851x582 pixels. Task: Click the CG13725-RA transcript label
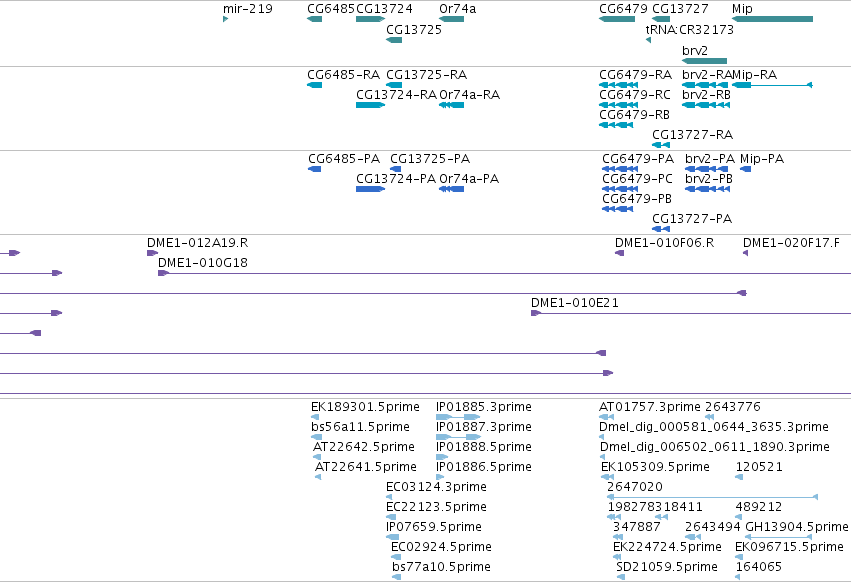(427, 74)
